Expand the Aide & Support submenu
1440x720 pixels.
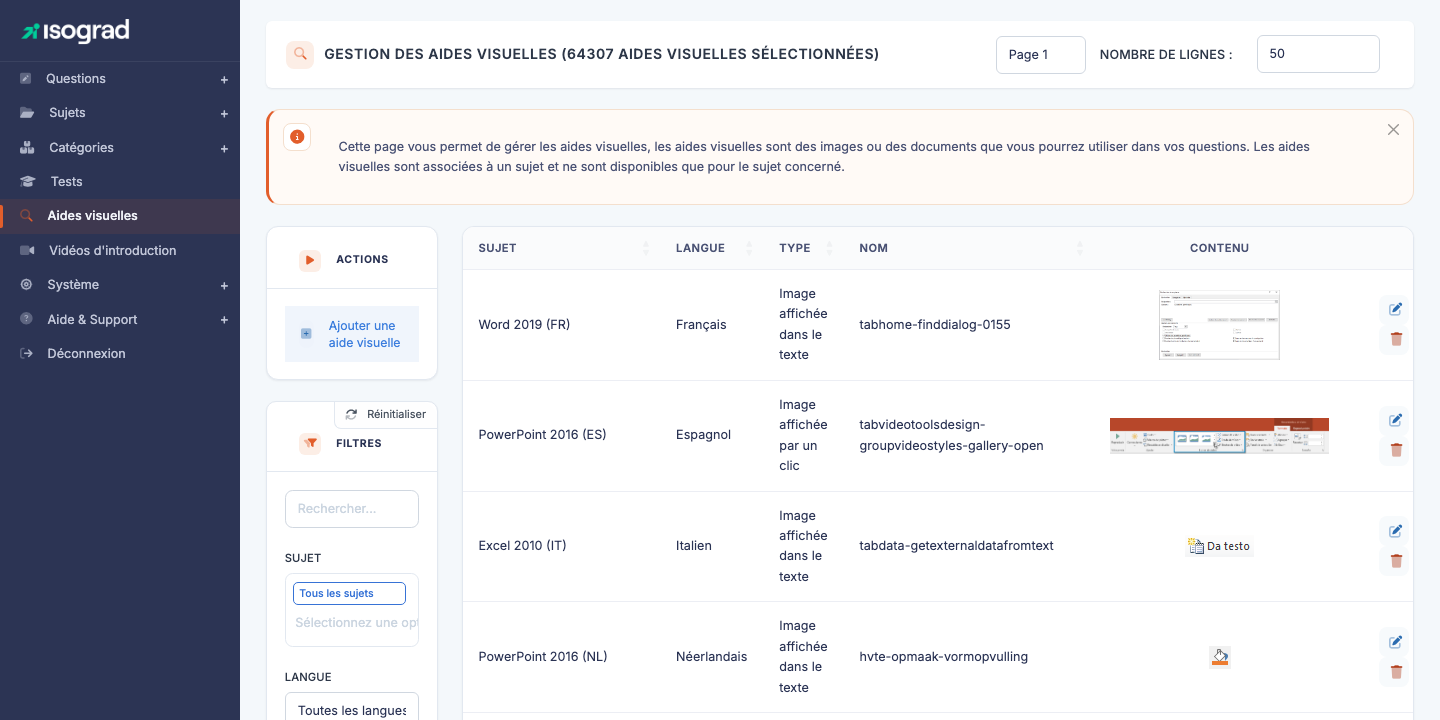pyautogui.click(x=224, y=320)
